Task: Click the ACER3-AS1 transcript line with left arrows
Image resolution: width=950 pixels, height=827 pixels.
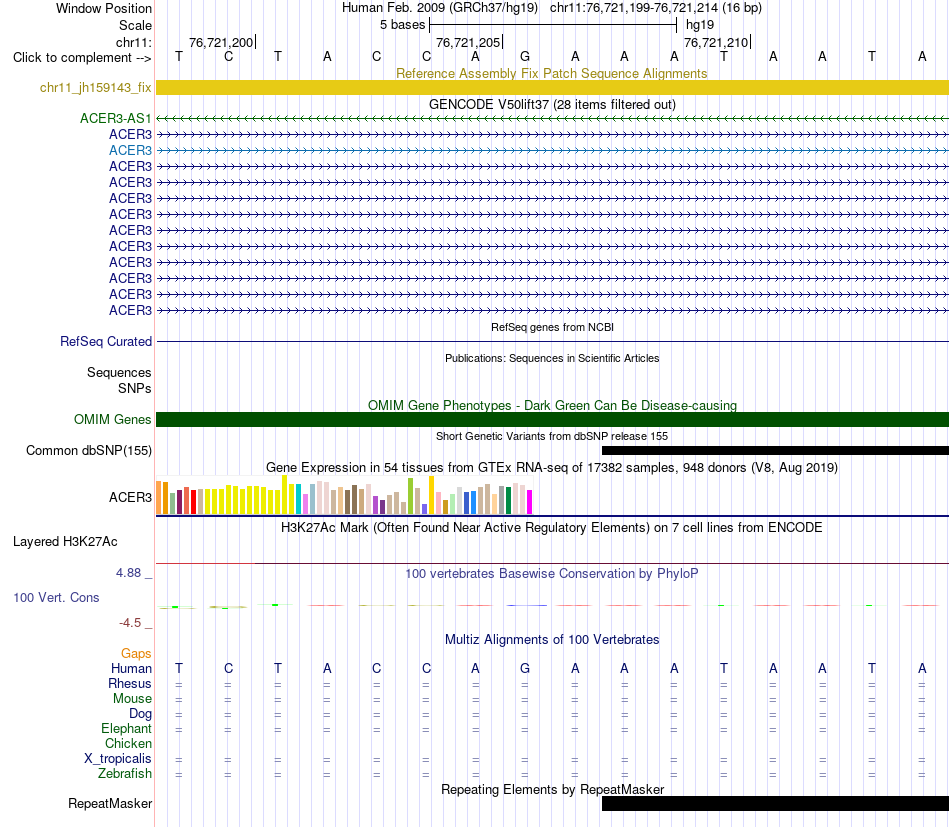Action: point(552,119)
